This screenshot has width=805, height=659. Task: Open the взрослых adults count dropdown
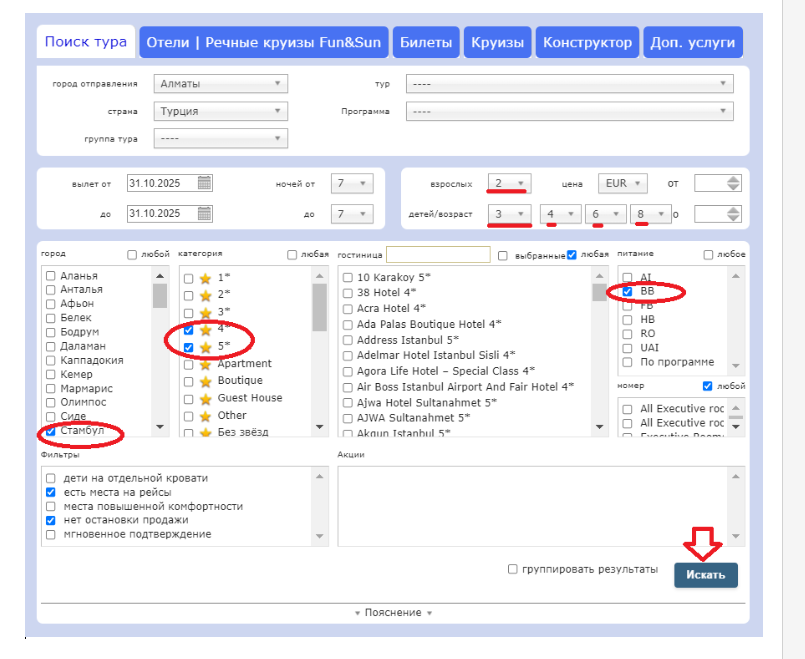coord(508,183)
